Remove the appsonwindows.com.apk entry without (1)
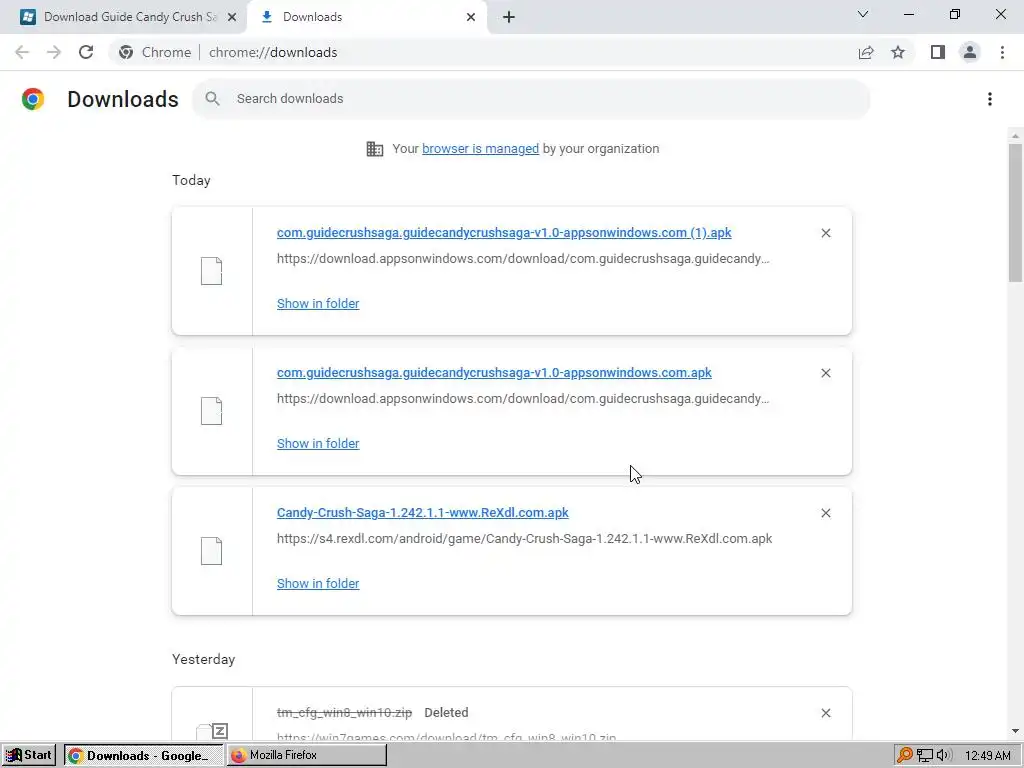The width and height of the screenshot is (1024, 768). point(825,373)
